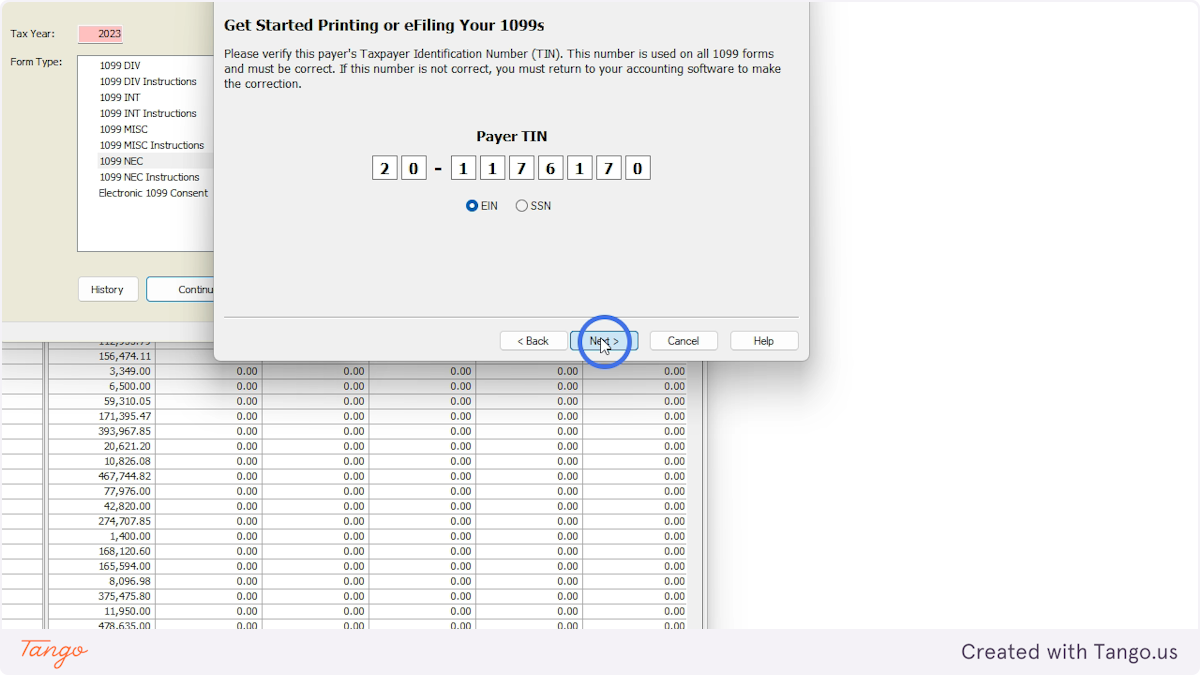Viewport: 1200px width, 675px height.
Task: Click amount cell 59,310.05
Action: point(101,401)
